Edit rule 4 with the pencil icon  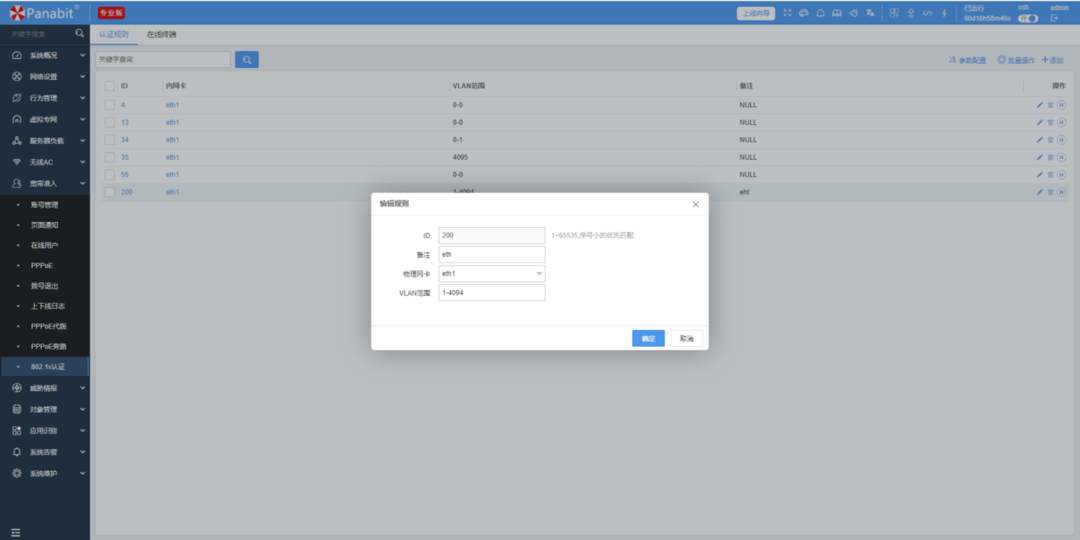pos(1040,105)
